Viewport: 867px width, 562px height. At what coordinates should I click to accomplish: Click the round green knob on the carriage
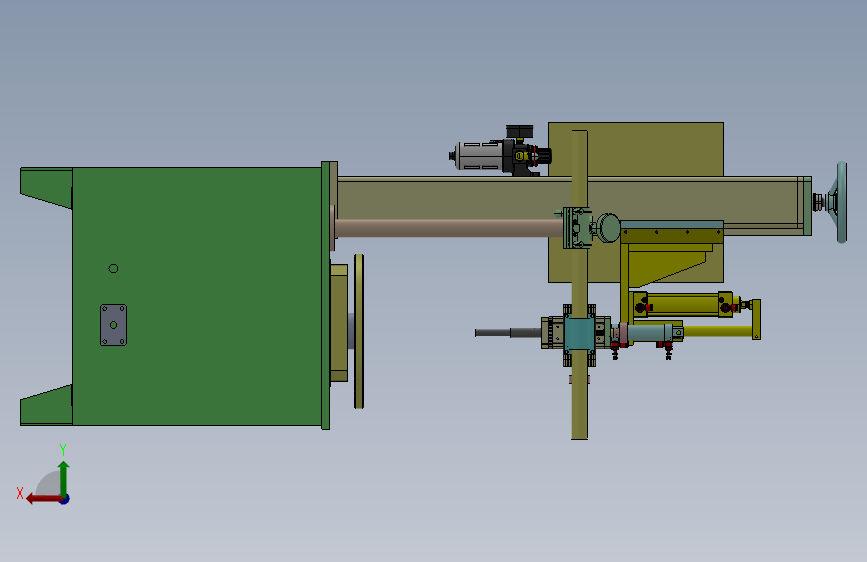click(609, 227)
